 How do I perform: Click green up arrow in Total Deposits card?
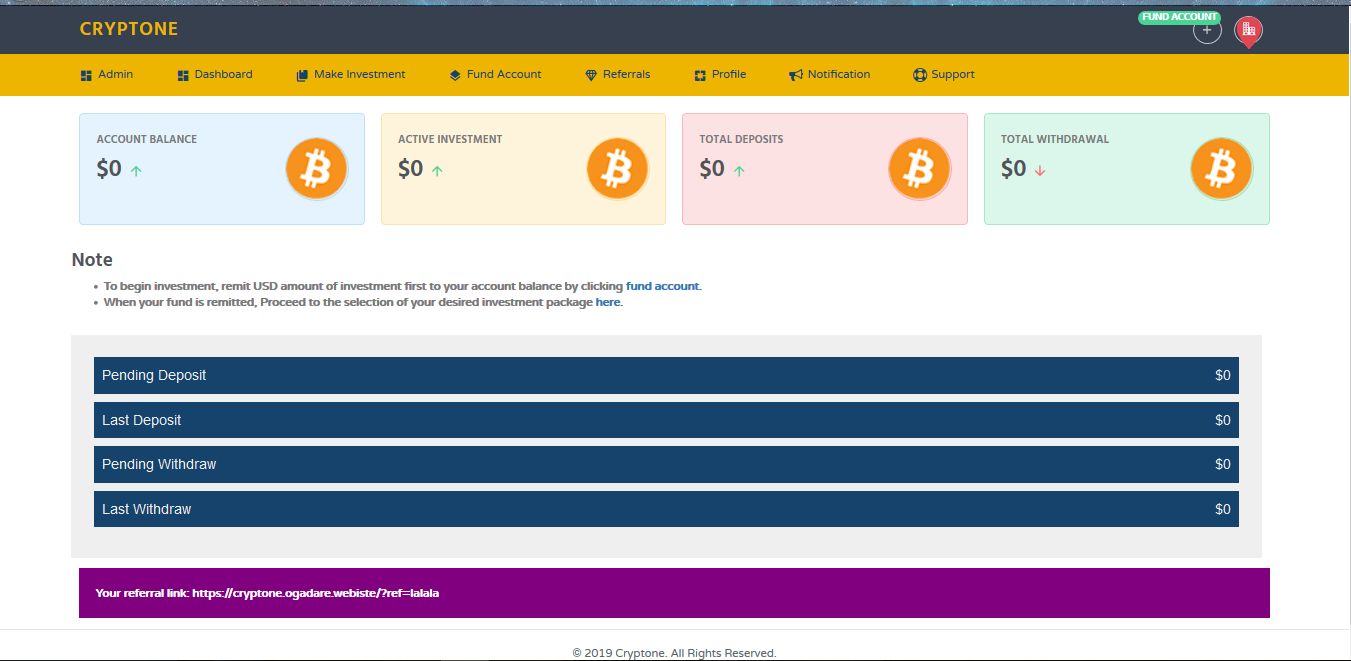tap(739, 171)
